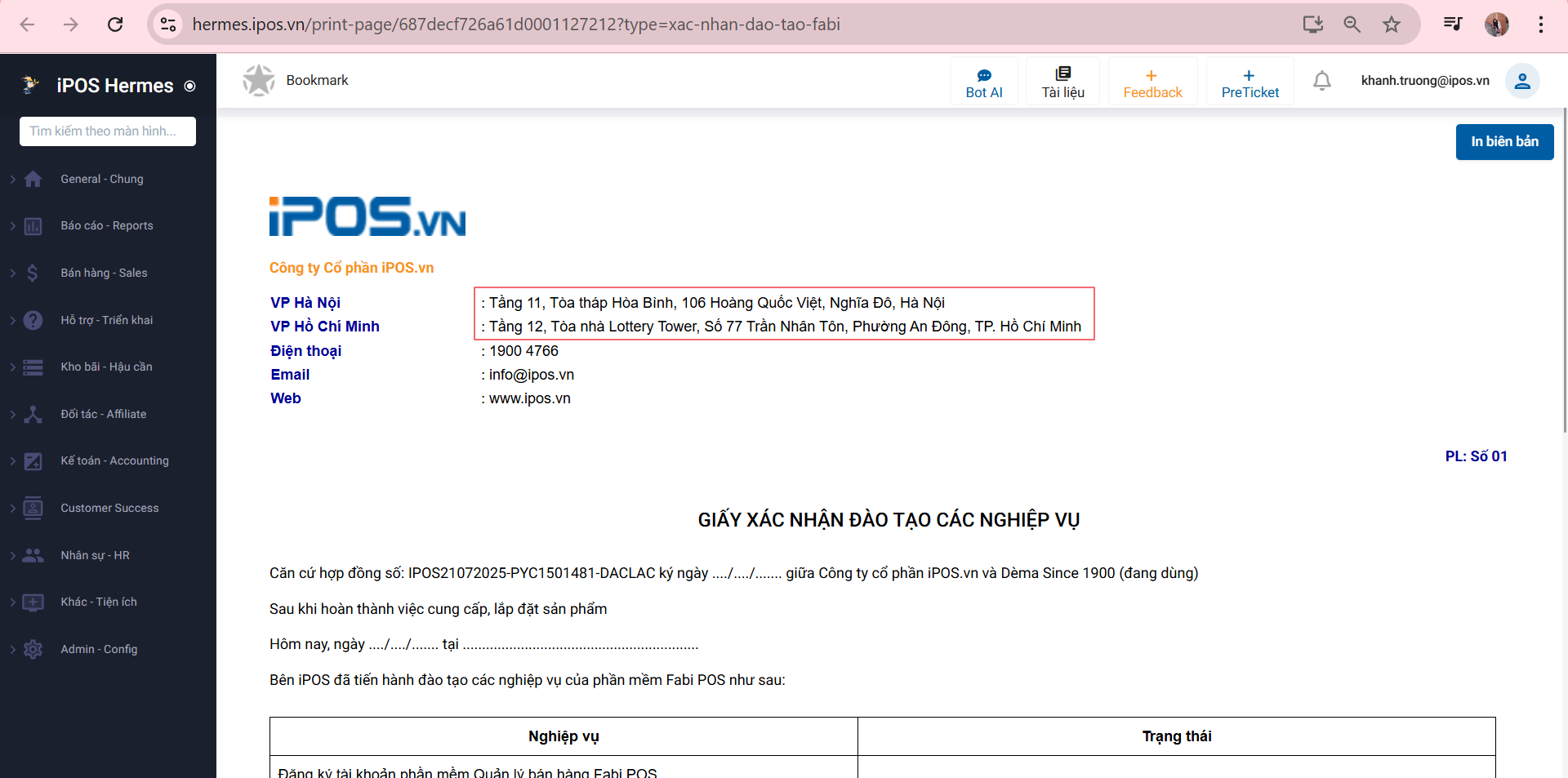
Task: Click the Customer Success icon
Action: click(x=33, y=508)
